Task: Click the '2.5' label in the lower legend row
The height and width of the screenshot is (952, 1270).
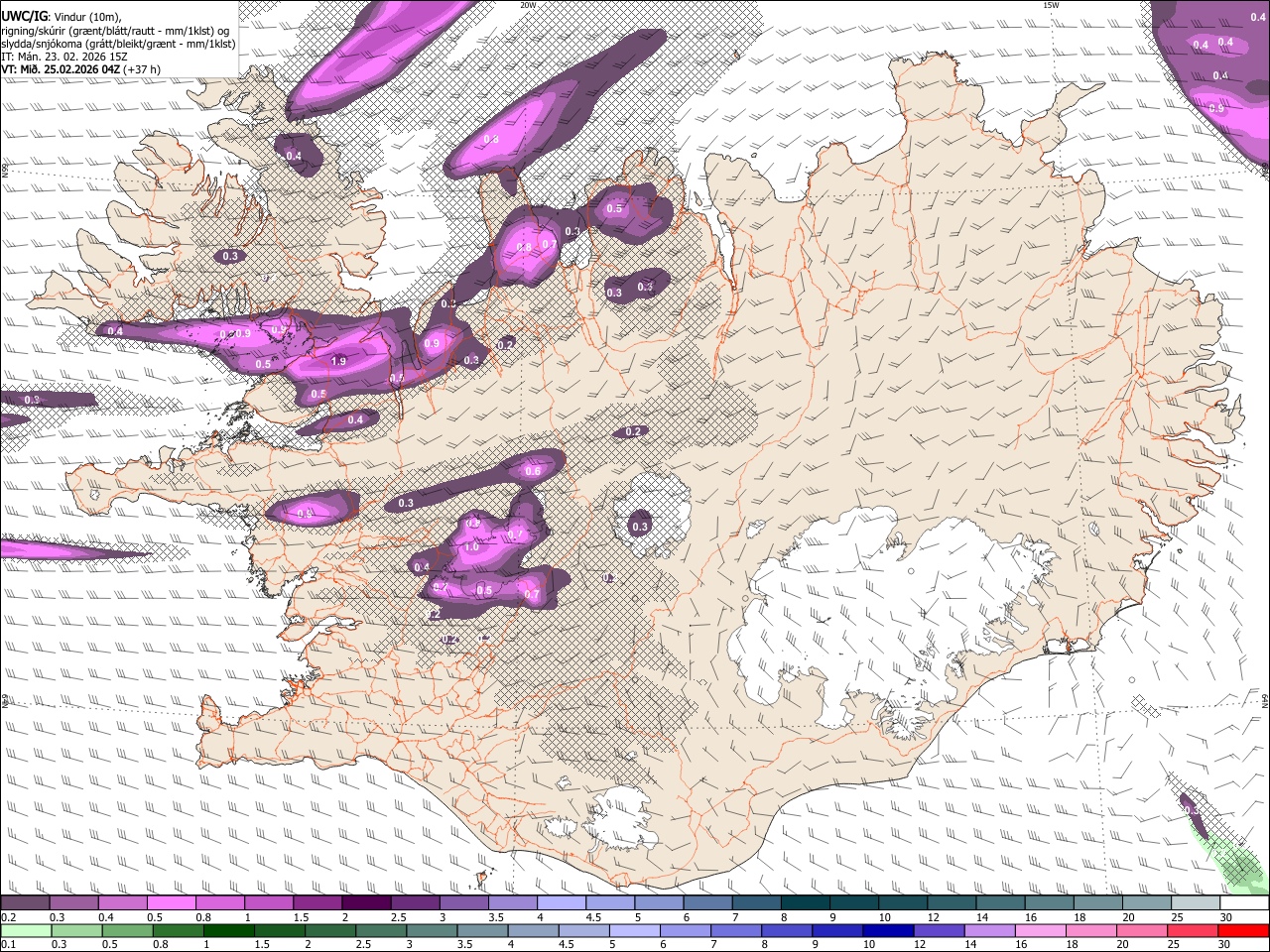Action: point(363,944)
